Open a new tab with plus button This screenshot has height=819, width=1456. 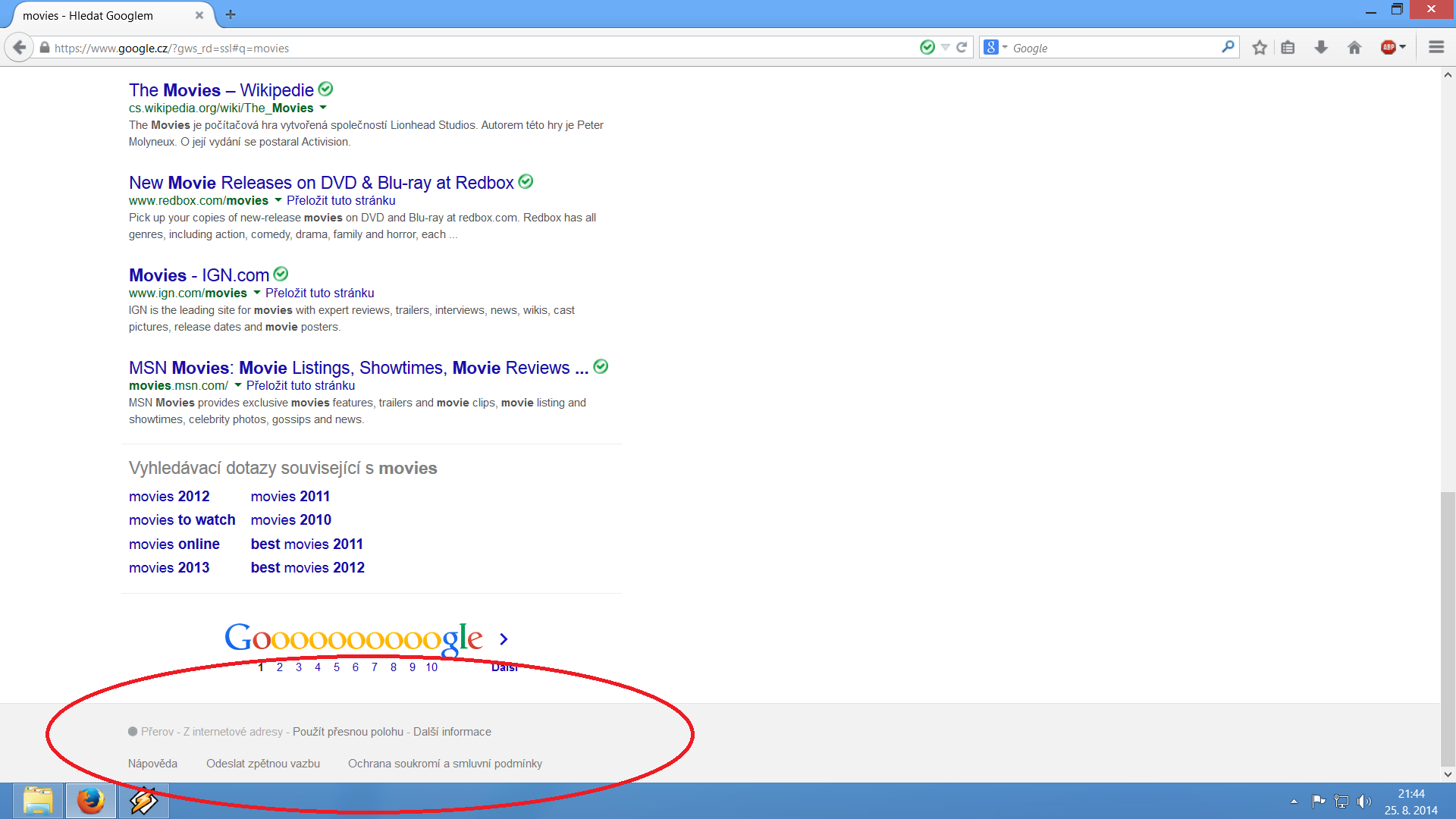tap(231, 14)
